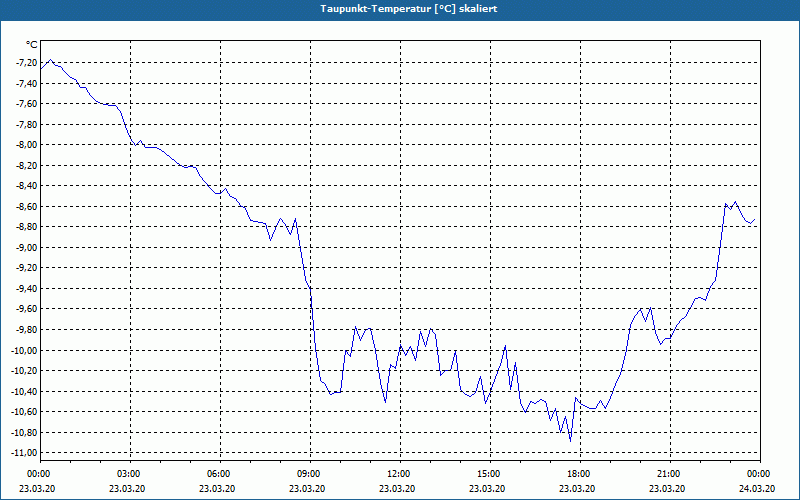Click the 21:00 time label on x-axis

click(x=670, y=474)
